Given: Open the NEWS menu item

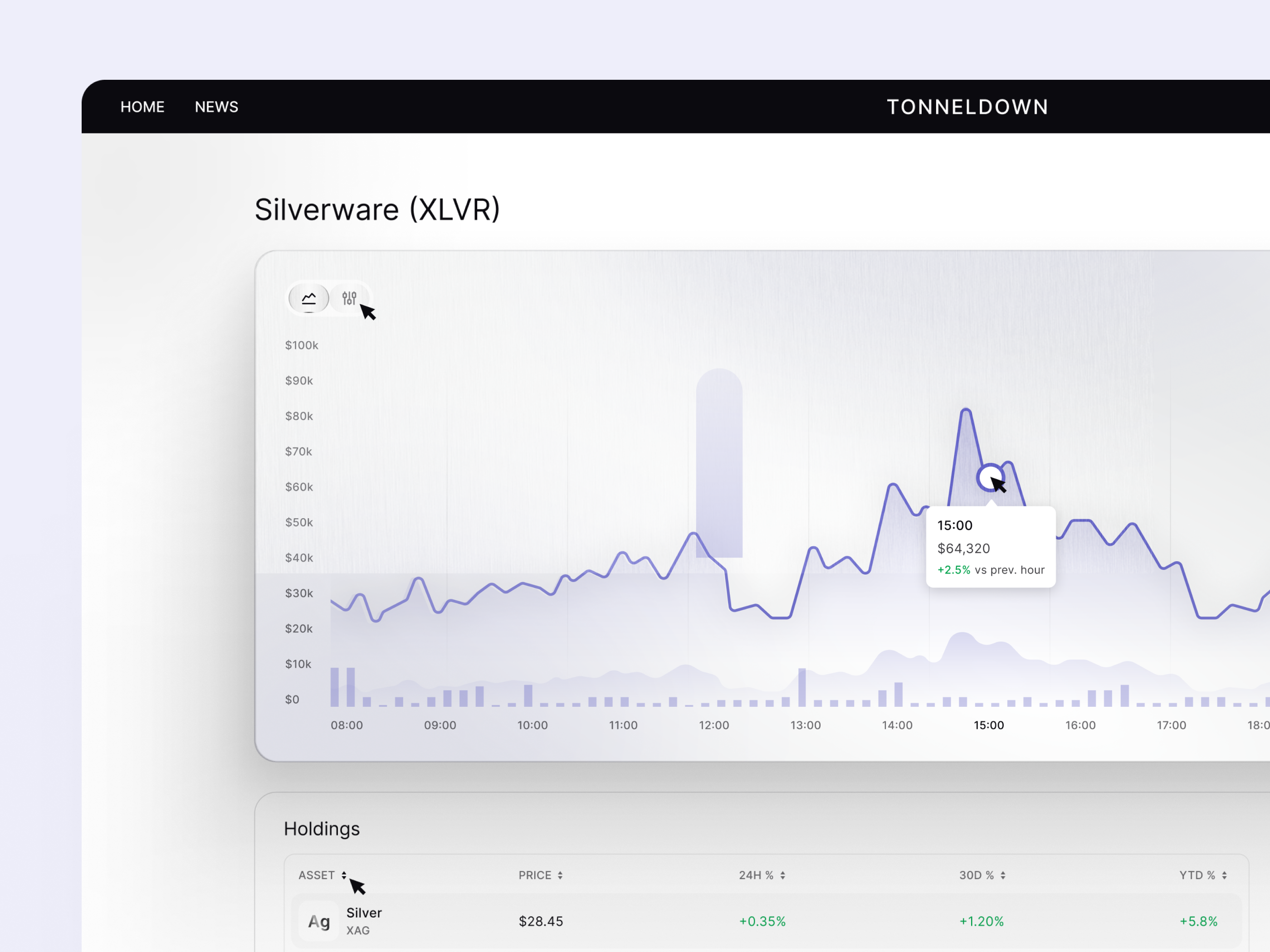Looking at the screenshot, I should [x=216, y=107].
